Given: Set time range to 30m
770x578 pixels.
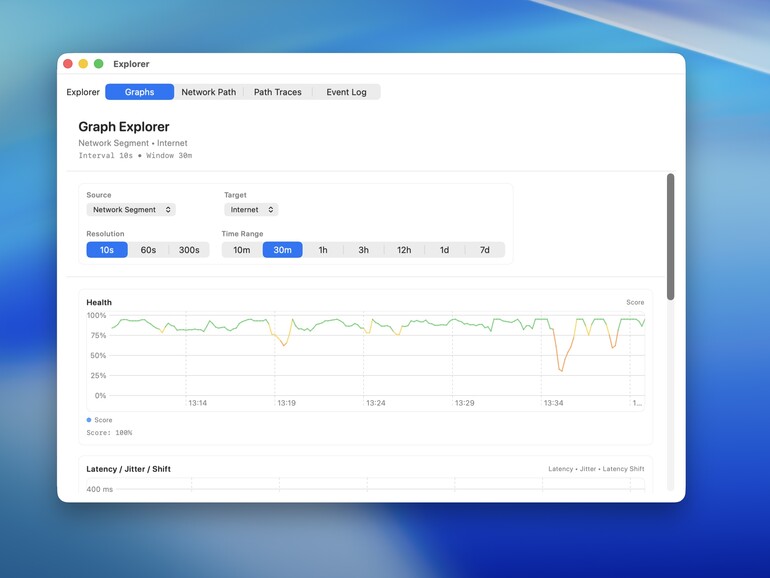Looking at the screenshot, I should [282, 250].
